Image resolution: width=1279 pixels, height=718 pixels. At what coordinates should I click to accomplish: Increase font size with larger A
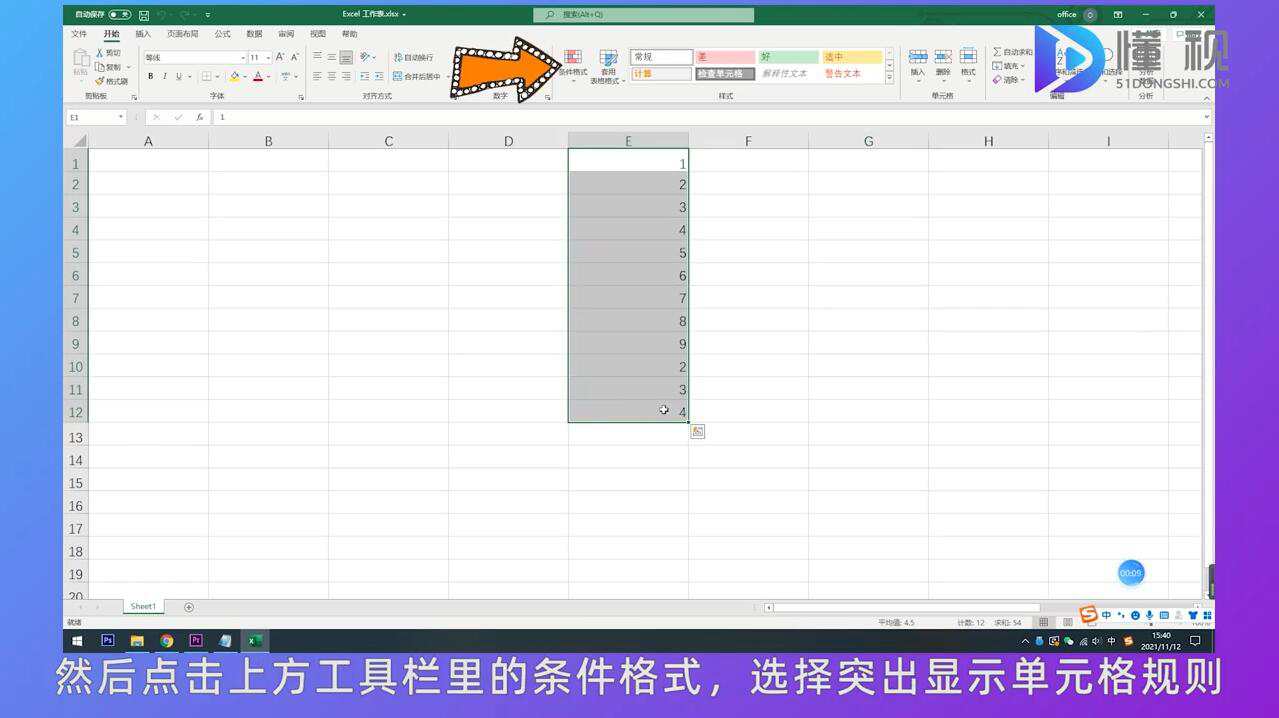pos(280,57)
